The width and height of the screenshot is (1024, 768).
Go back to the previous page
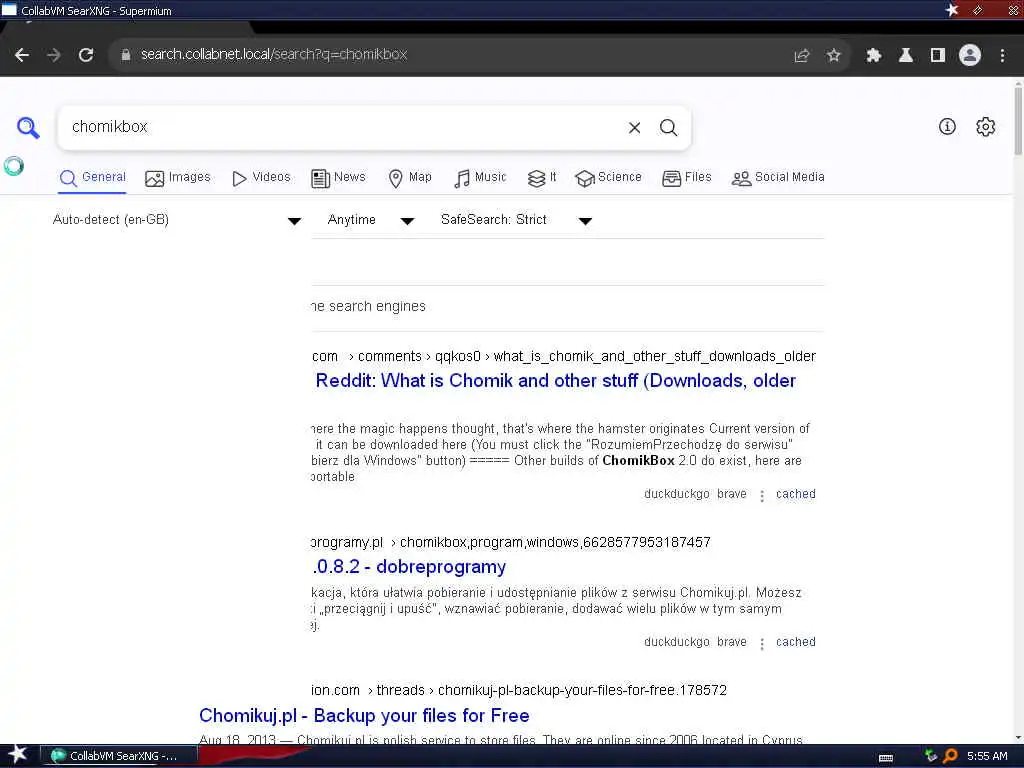click(x=22, y=55)
